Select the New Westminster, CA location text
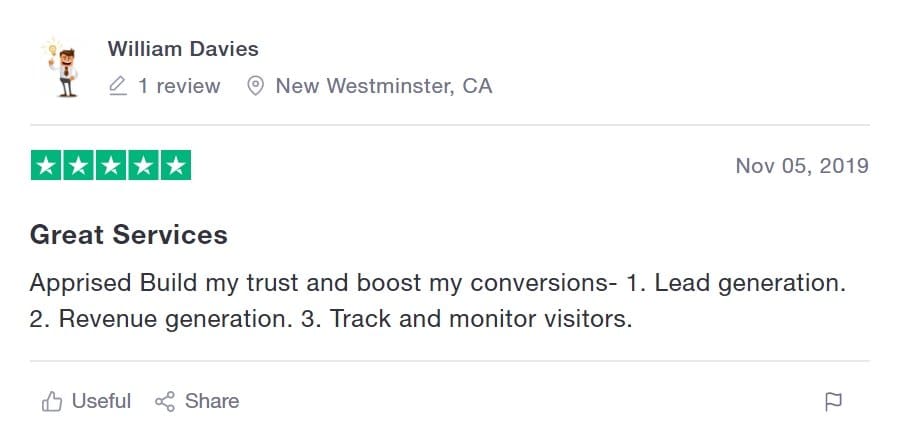Screen dimensions: 904x448 (x=384, y=86)
